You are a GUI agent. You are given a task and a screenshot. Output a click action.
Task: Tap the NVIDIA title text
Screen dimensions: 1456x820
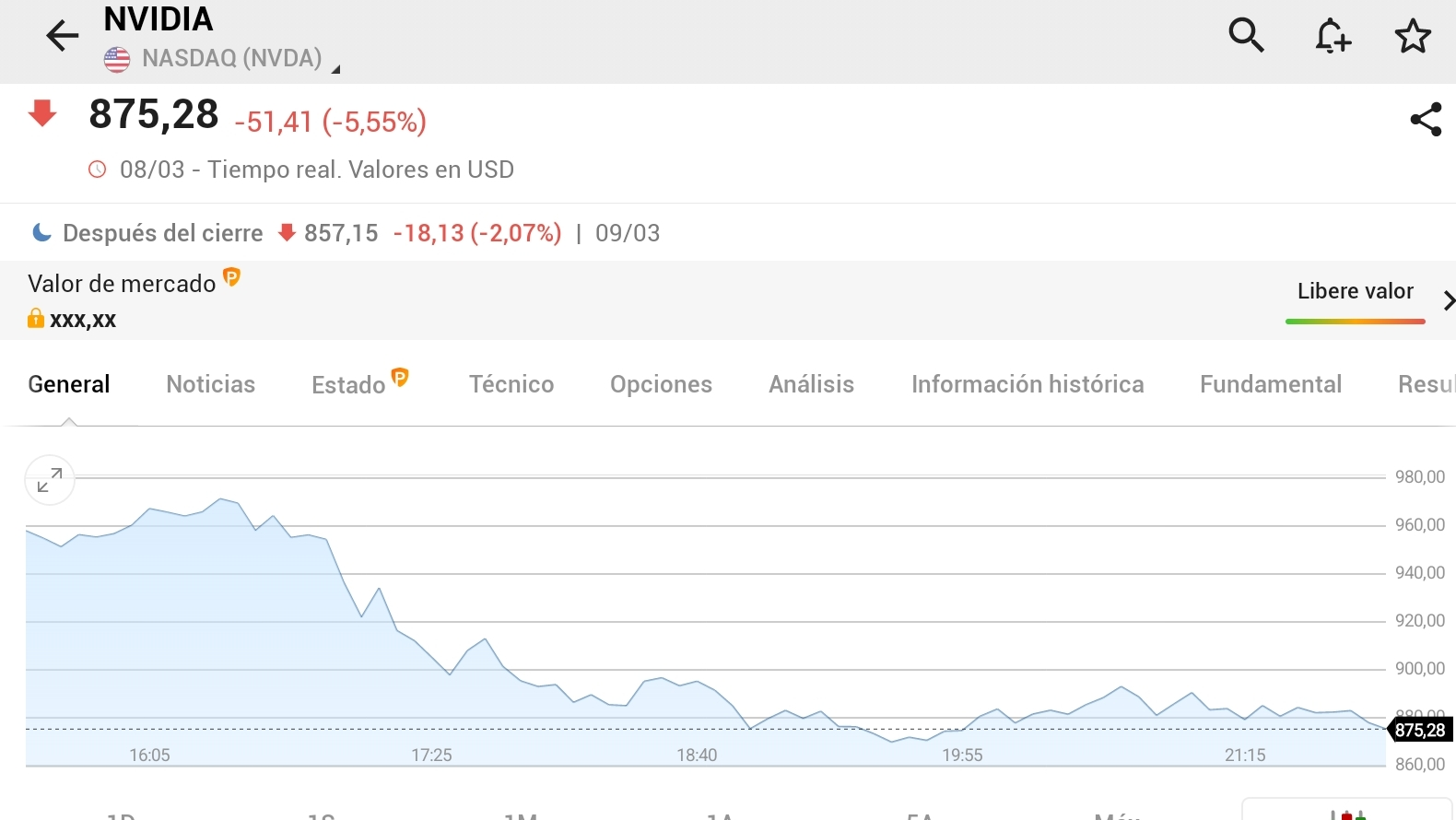pyautogui.click(x=159, y=18)
